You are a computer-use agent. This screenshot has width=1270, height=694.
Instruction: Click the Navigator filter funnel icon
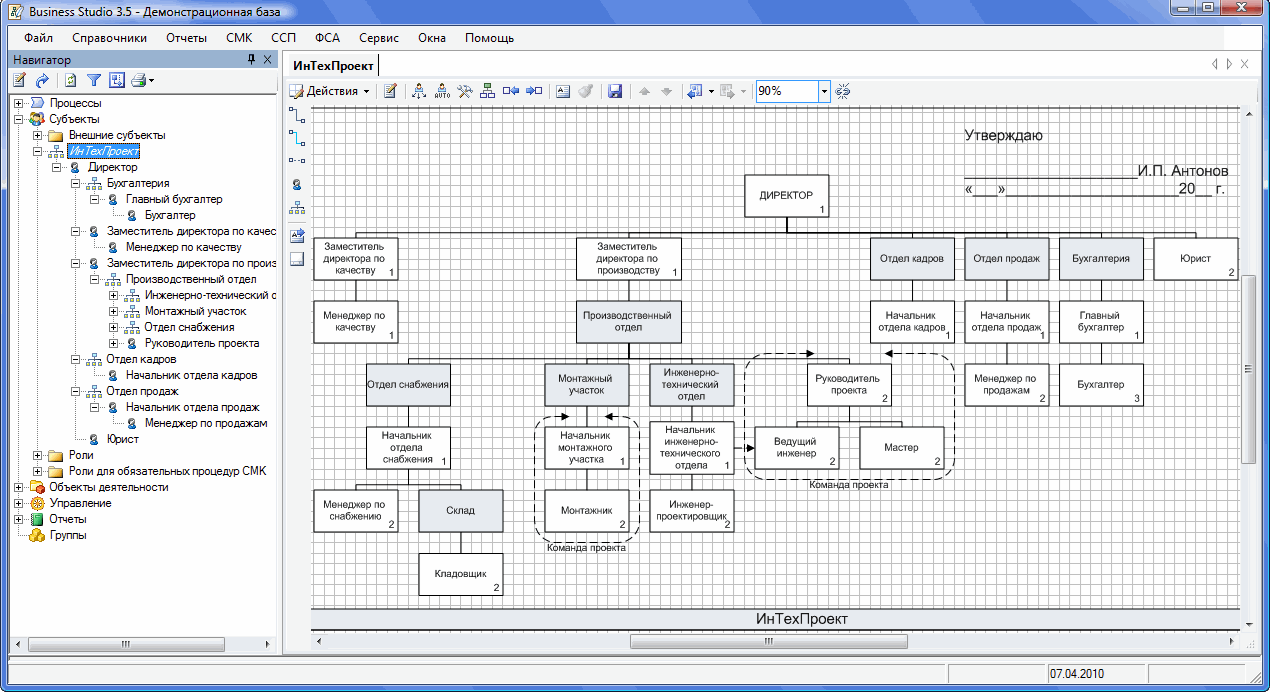93,80
